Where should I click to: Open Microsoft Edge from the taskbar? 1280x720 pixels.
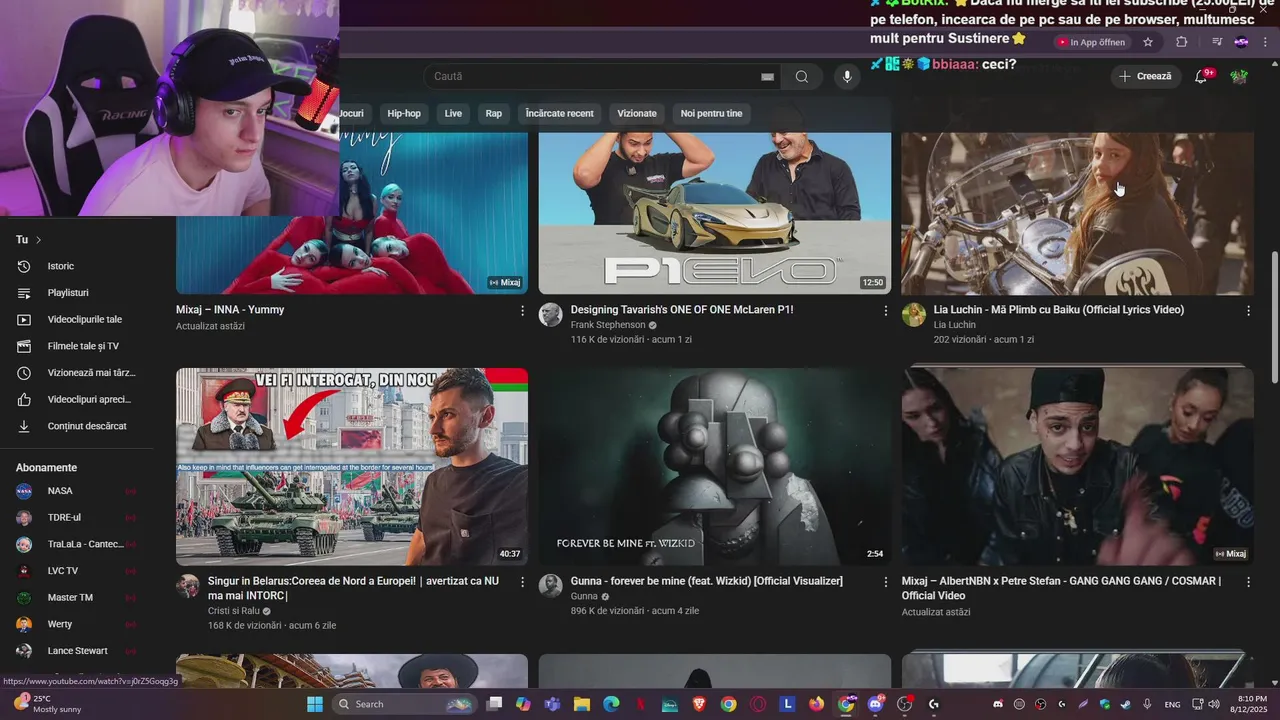tap(611, 704)
